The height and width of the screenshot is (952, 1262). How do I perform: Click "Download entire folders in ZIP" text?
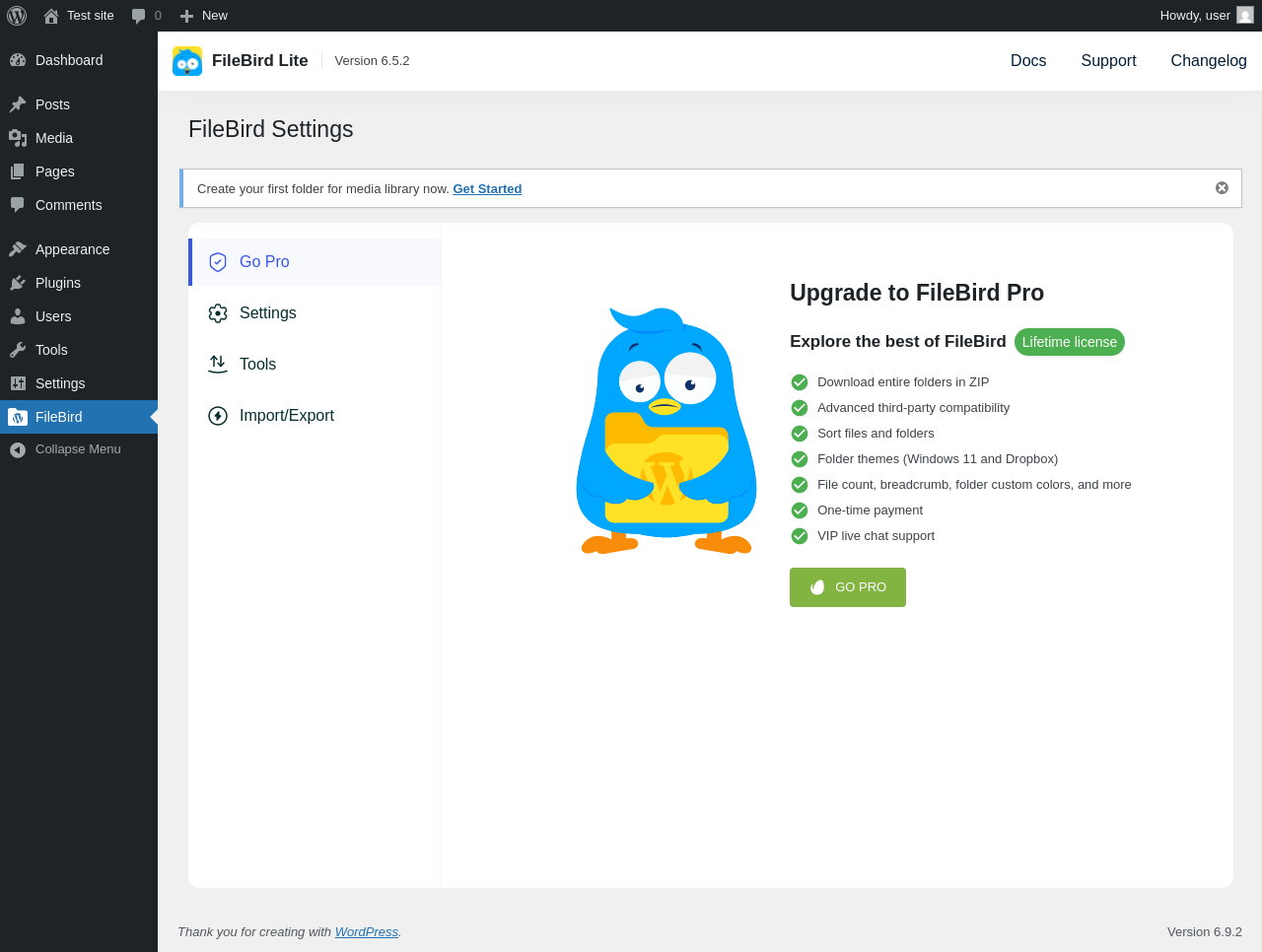click(x=903, y=382)
